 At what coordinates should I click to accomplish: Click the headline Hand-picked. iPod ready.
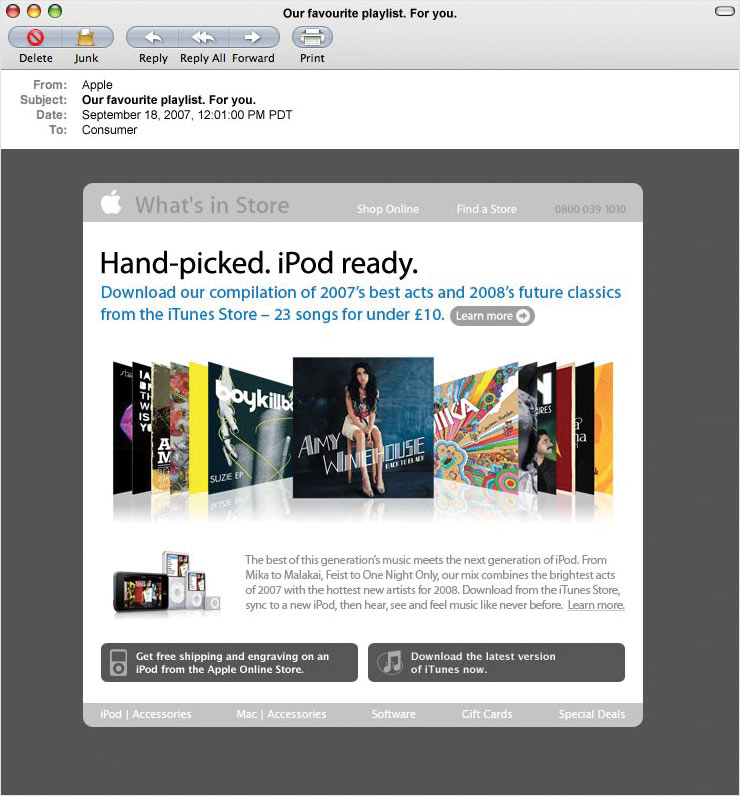coord(259,263)
